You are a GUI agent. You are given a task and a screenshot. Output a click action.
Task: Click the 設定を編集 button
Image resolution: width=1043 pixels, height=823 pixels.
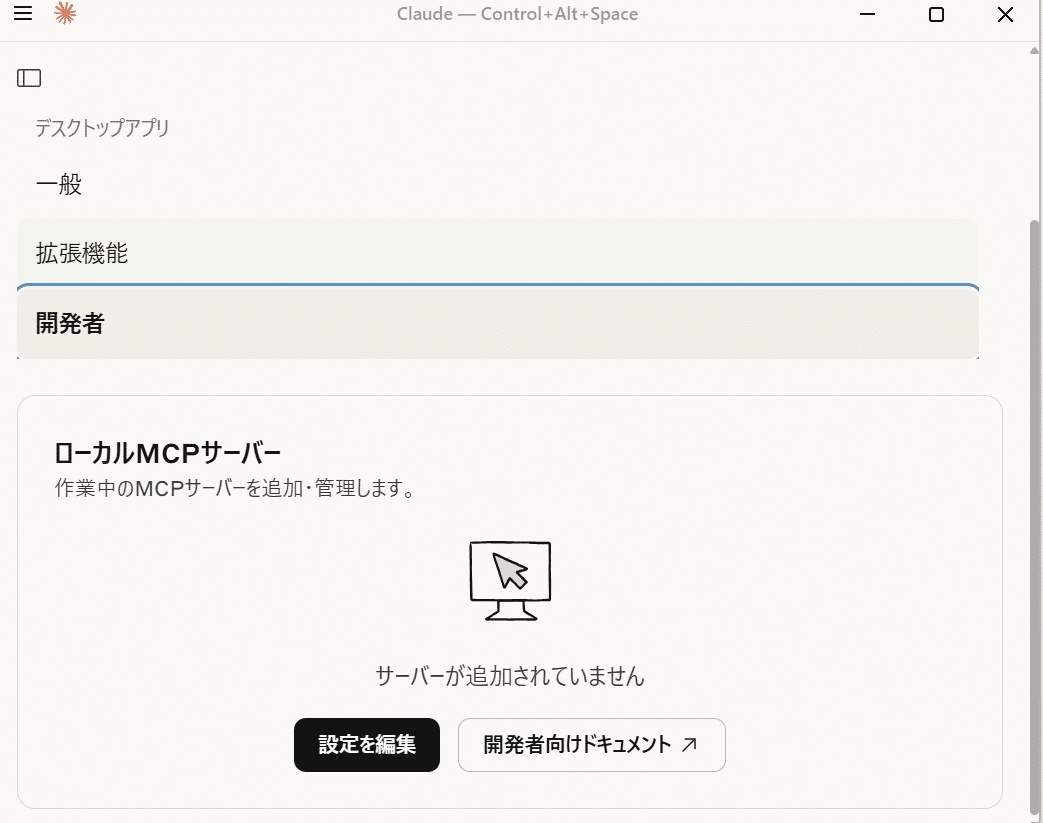367,744
